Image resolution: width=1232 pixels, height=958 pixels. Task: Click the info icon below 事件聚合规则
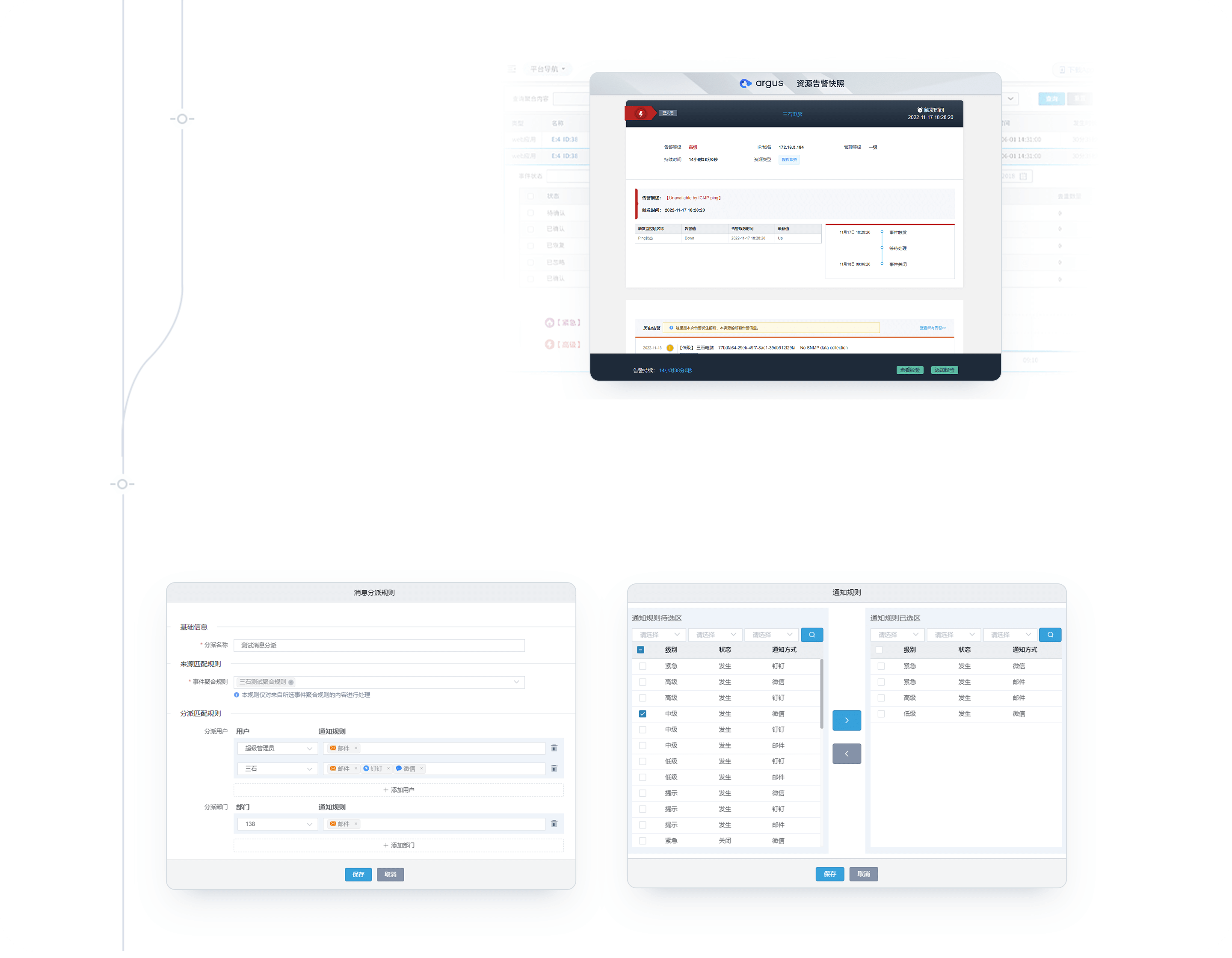coord(237,695)
